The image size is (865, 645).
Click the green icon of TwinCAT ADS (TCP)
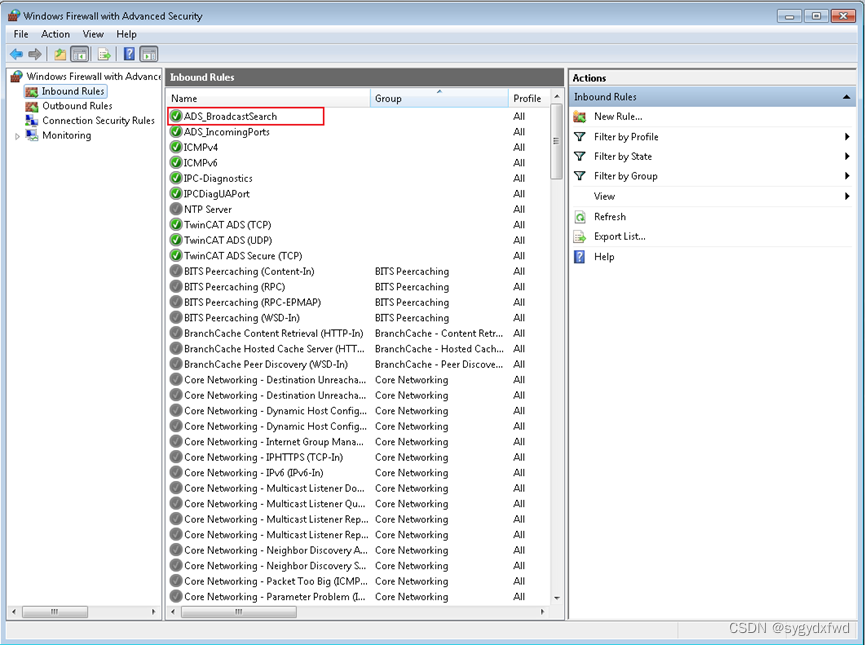[176, 225]
